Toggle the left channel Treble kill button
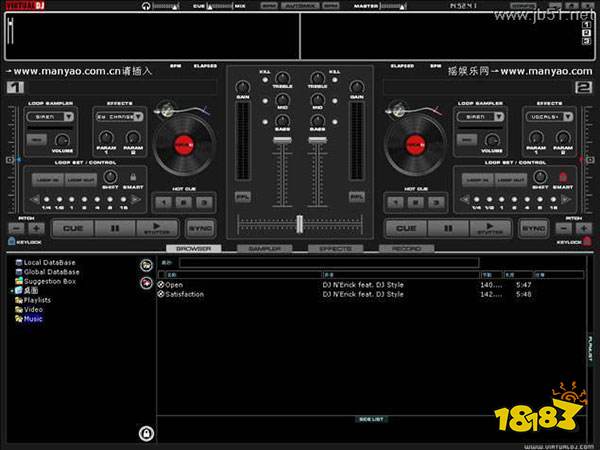 pos(265,80)
